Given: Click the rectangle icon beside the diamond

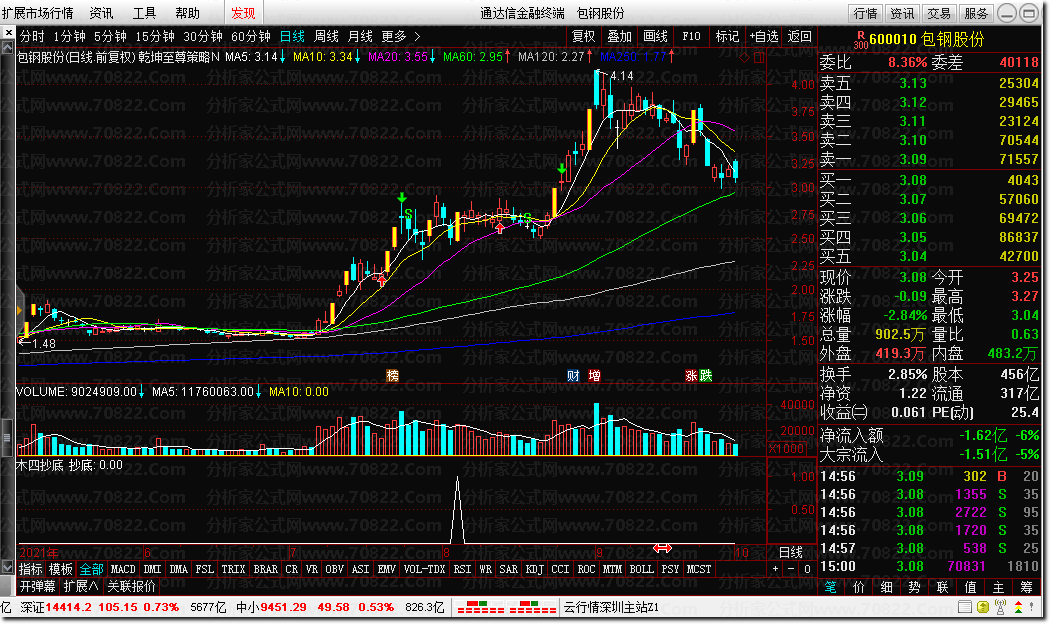Looking at the screenshot, I should [x=758, y=58].
